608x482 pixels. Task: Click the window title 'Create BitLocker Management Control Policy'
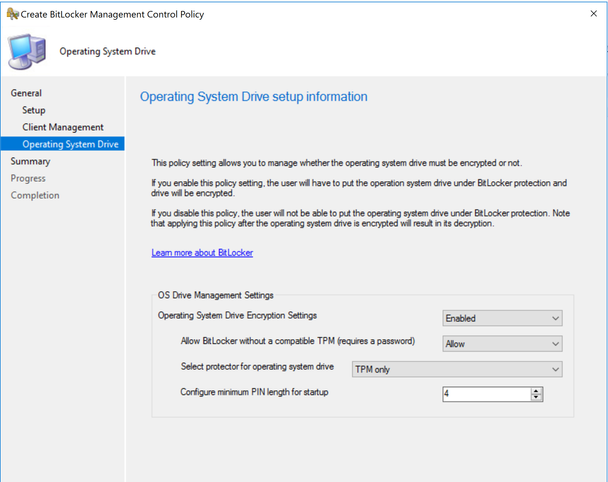pos(112,14)
